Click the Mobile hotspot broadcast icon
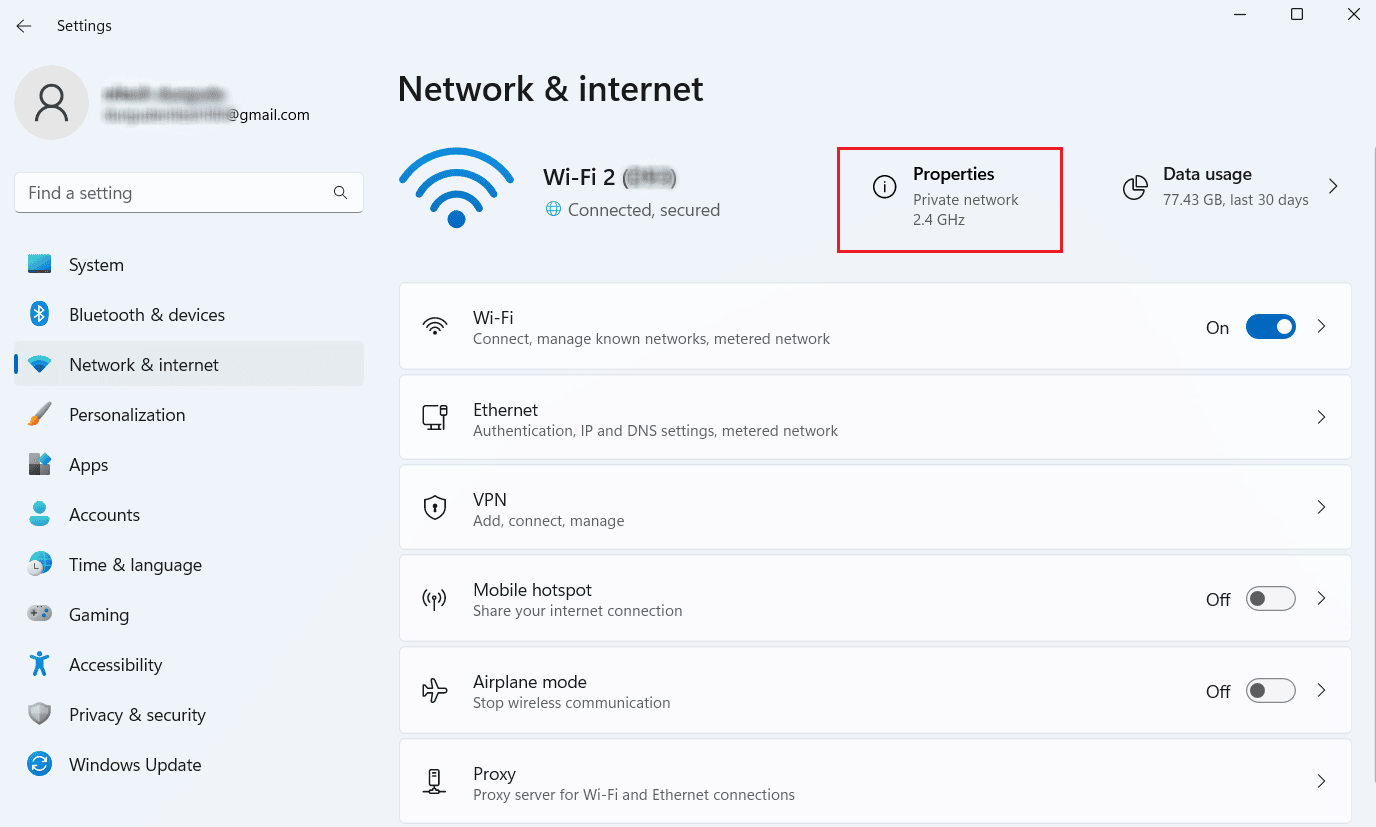The height and width of the screenshot is (827, 1376). (435, 598)
